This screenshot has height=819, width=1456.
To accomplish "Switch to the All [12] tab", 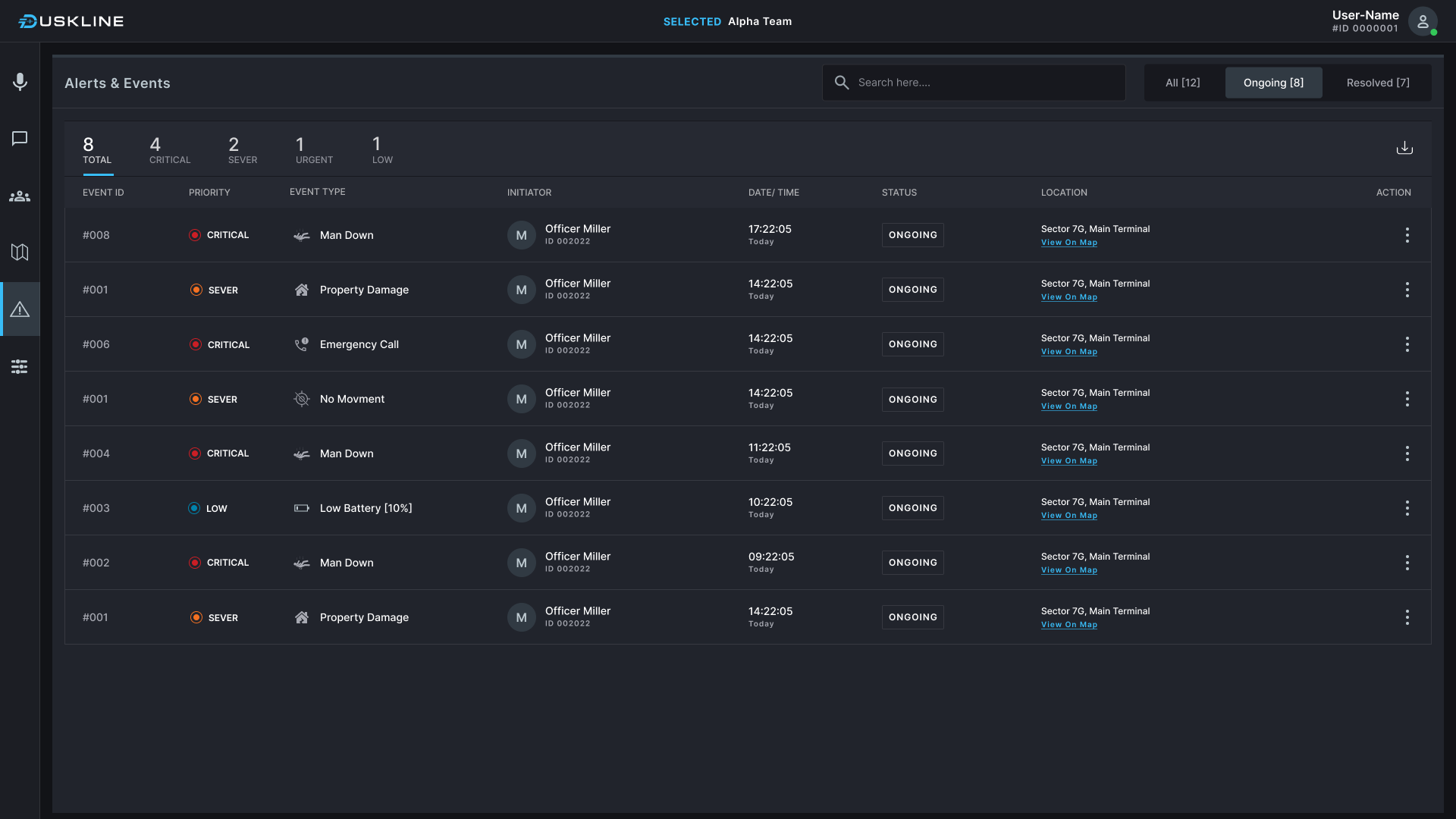I will 1183,83.
